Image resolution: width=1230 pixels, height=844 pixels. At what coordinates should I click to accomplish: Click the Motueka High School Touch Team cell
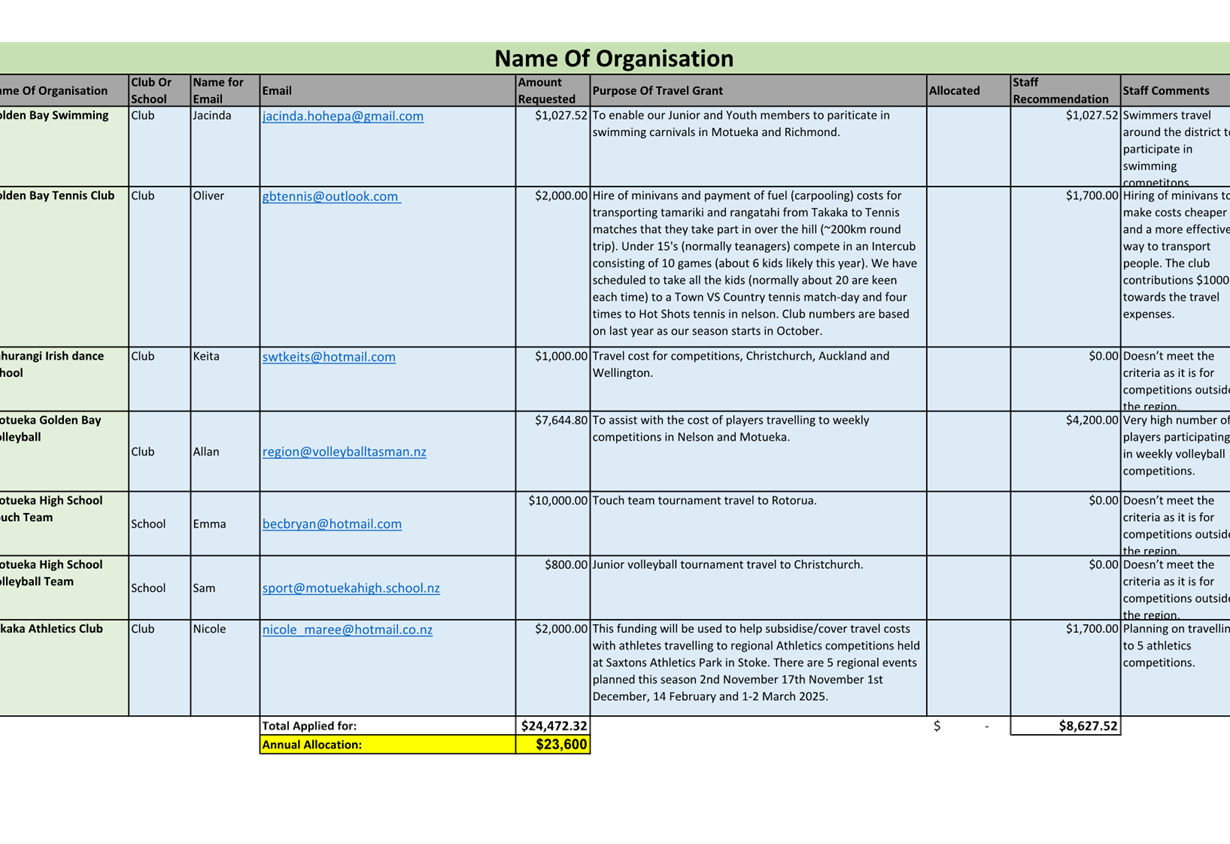[64, 523]
